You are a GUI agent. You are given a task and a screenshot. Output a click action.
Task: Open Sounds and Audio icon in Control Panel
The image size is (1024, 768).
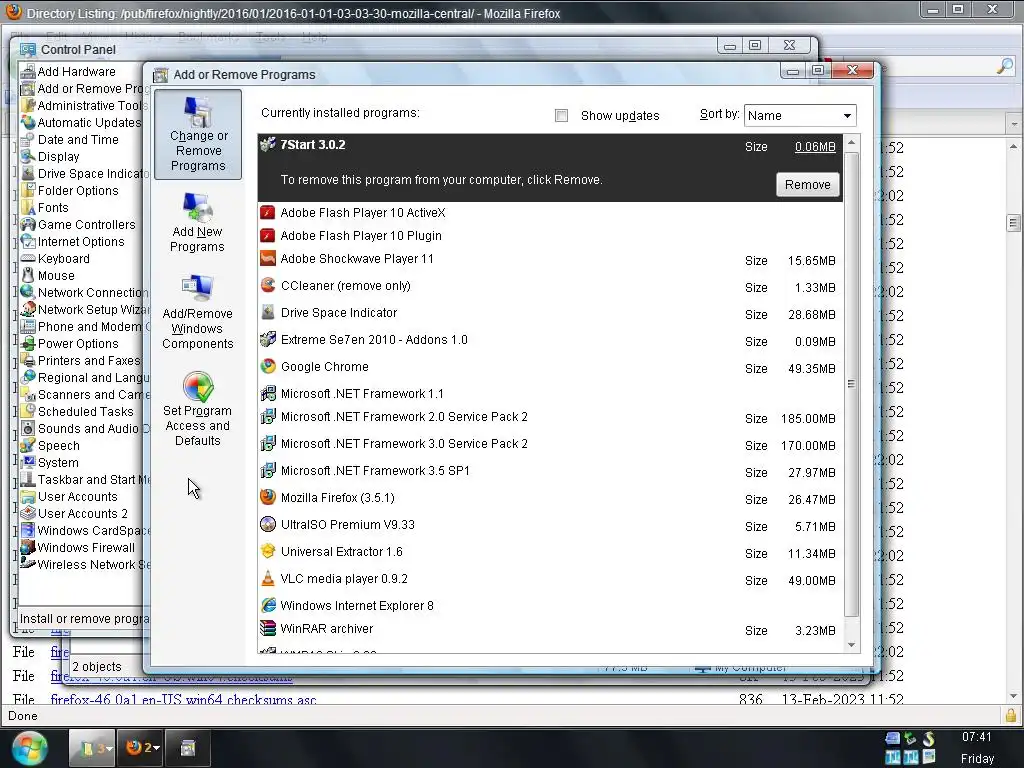27,428
